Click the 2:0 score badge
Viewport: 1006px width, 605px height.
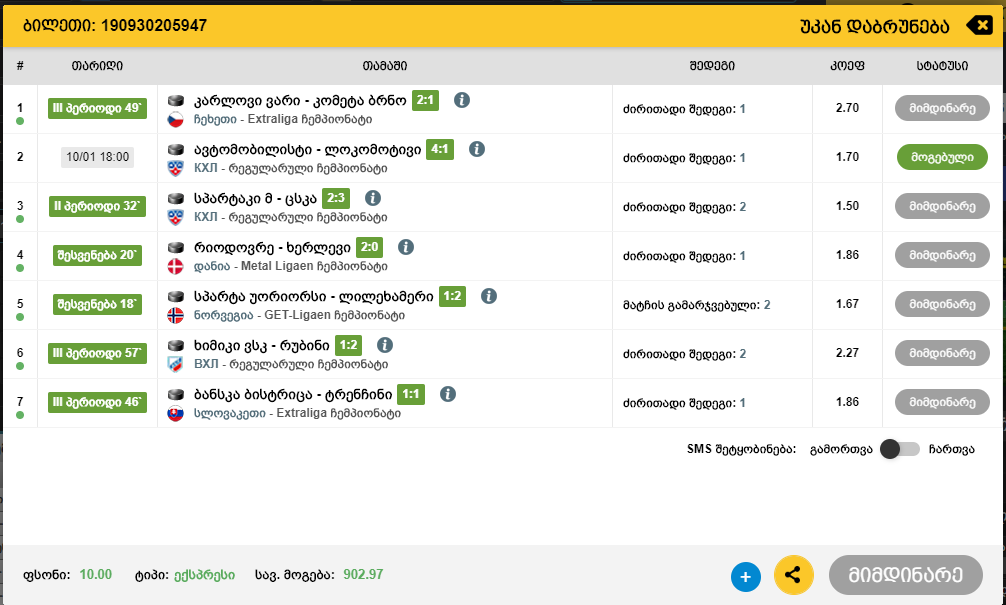370,247
